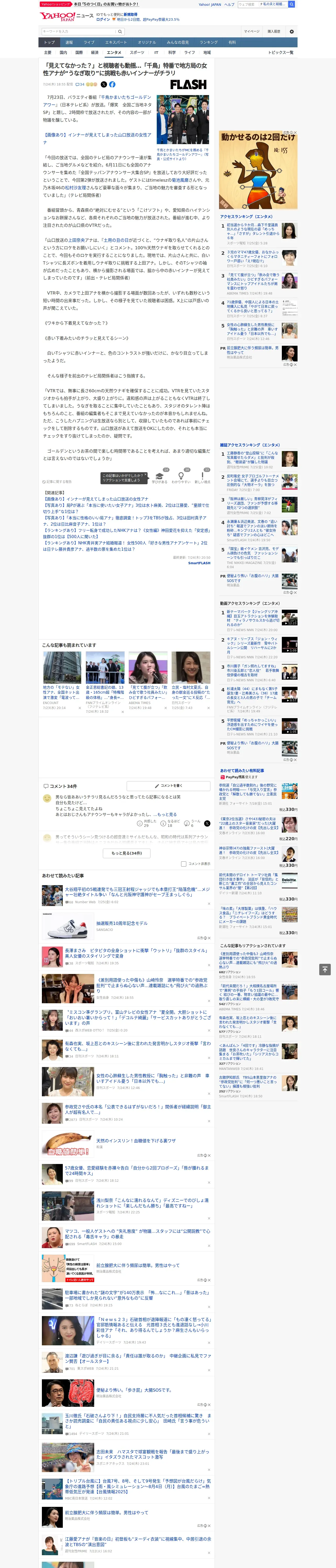The width and height of the screenshot is (336, 1568).
Task: Click うーん reaction on first comment
Action: point(193,823)
